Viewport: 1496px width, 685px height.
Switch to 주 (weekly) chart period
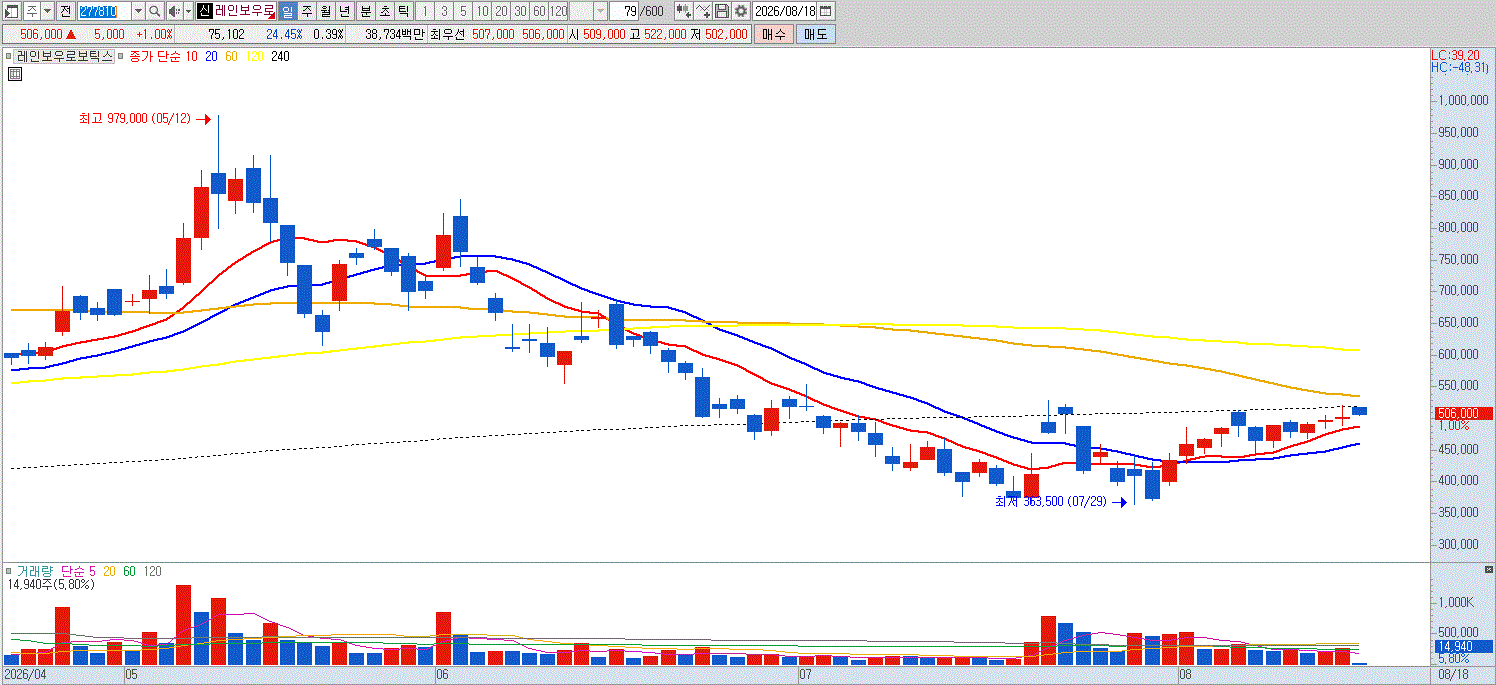point(306,11)
